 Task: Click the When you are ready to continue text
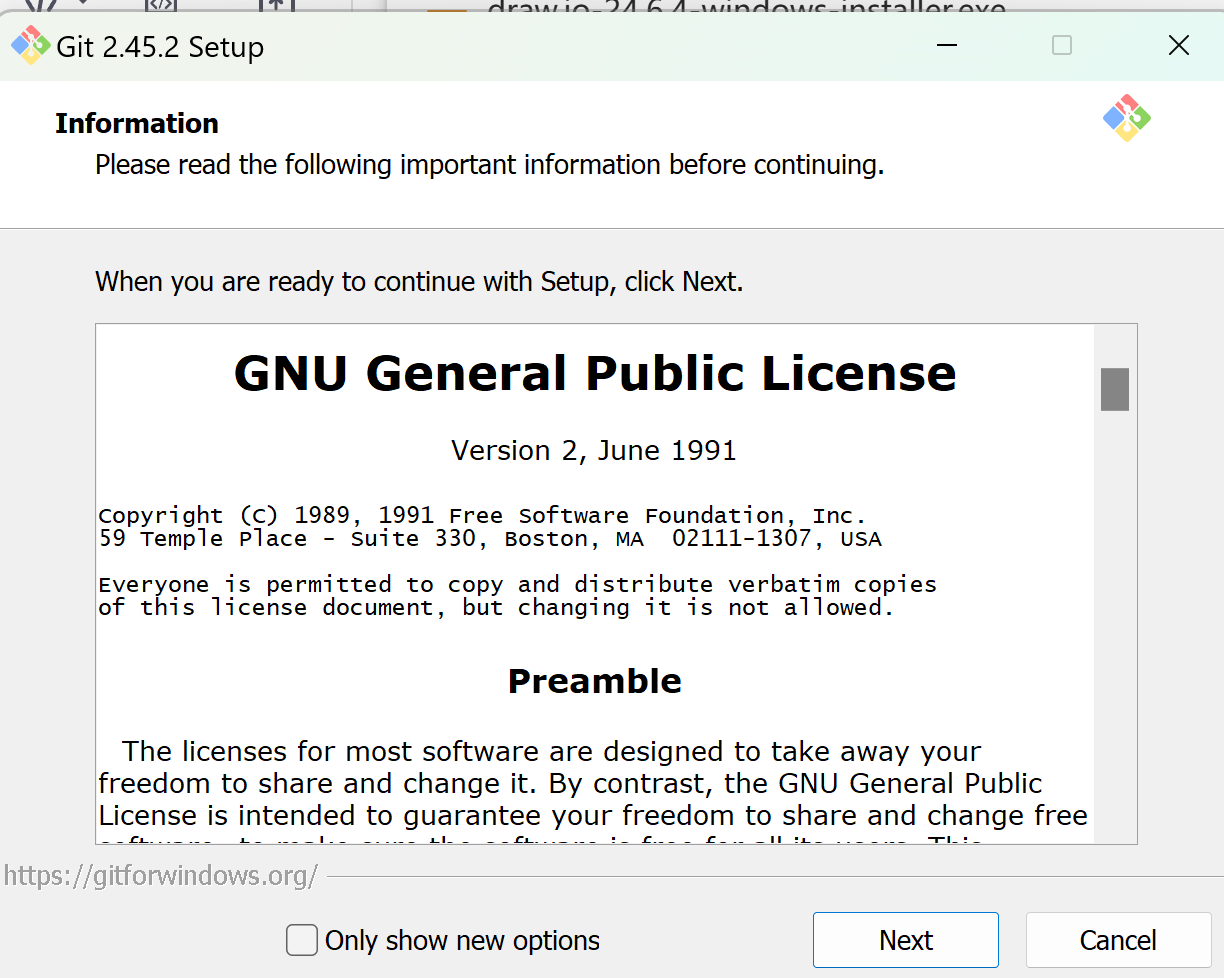[419, 282]
